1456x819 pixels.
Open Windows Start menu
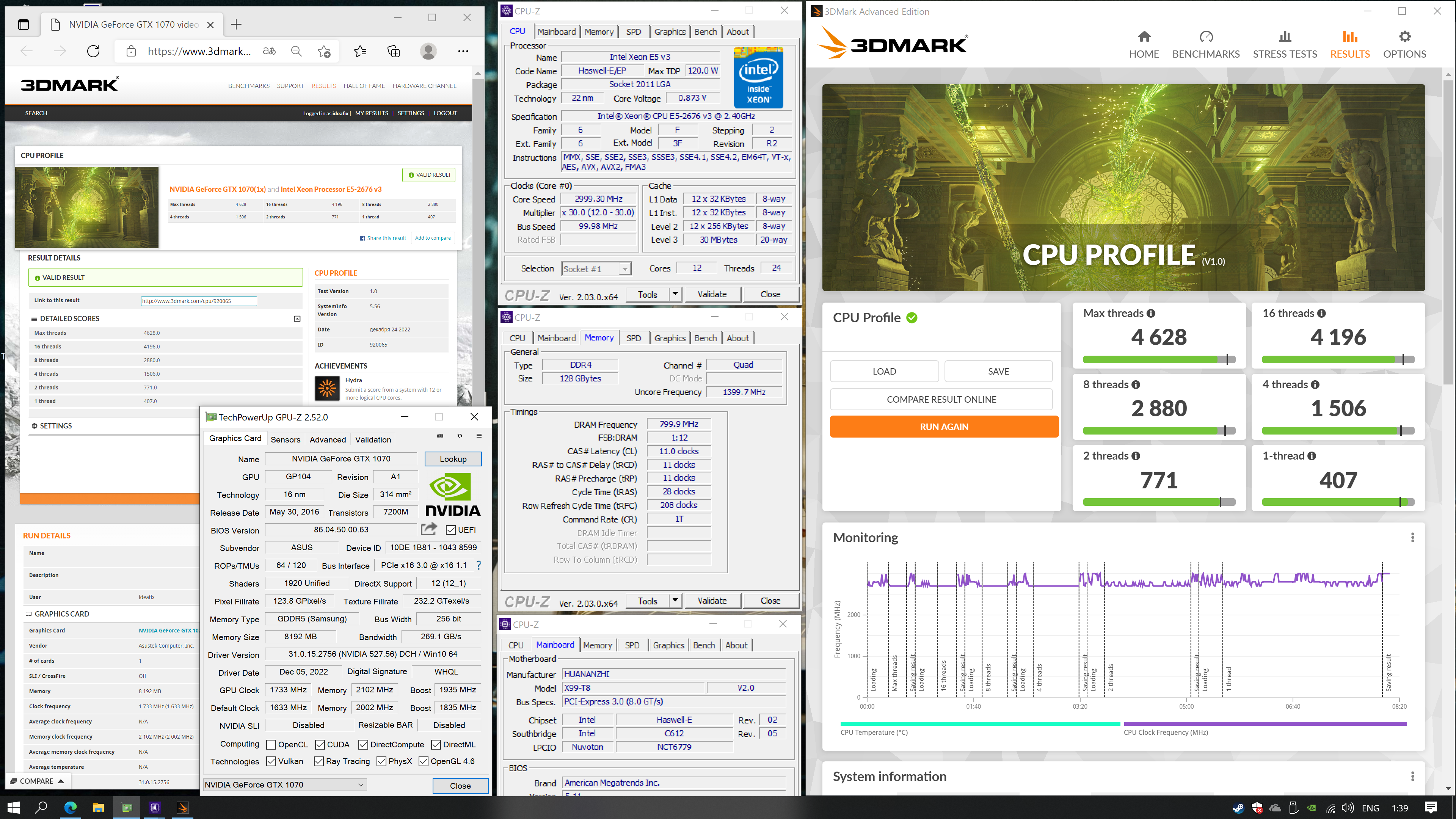[x=14, y=808]
